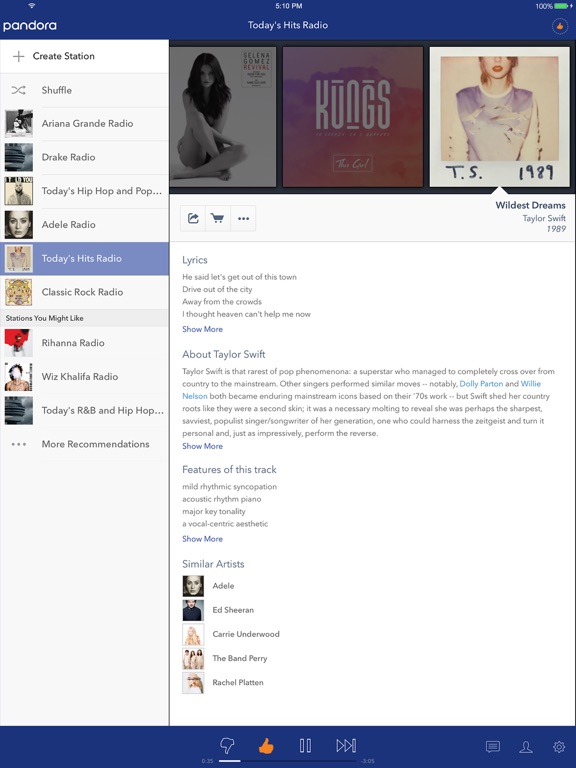Select the Kungs album cover thumbnail
Viewport: 576px width, 768px height.
pyautogui.click(x=353, y=117)
